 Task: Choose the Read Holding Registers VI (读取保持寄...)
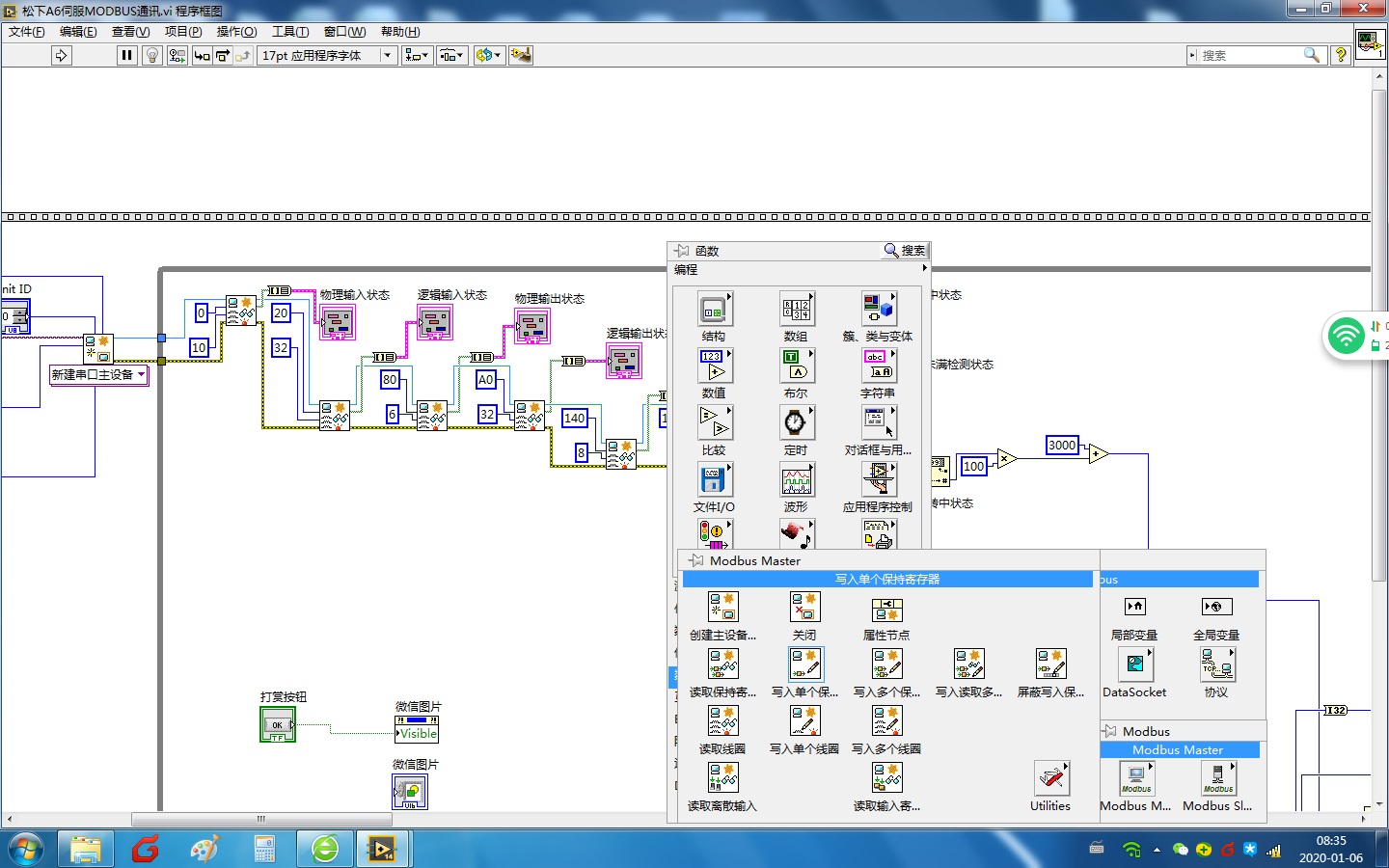722,665
